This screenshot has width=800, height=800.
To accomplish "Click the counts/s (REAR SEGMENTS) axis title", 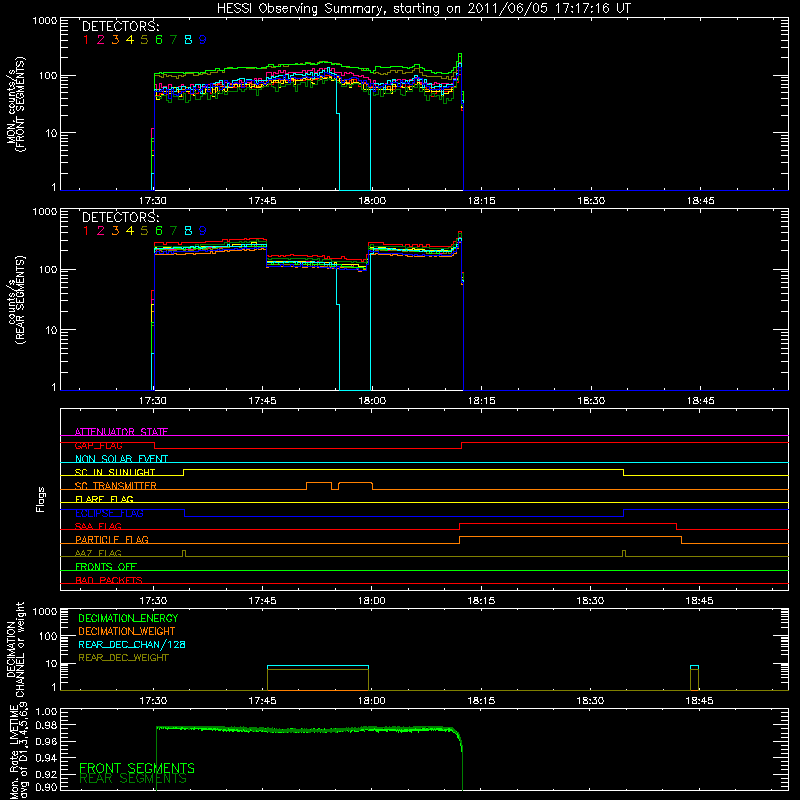I will pos(16,300).
